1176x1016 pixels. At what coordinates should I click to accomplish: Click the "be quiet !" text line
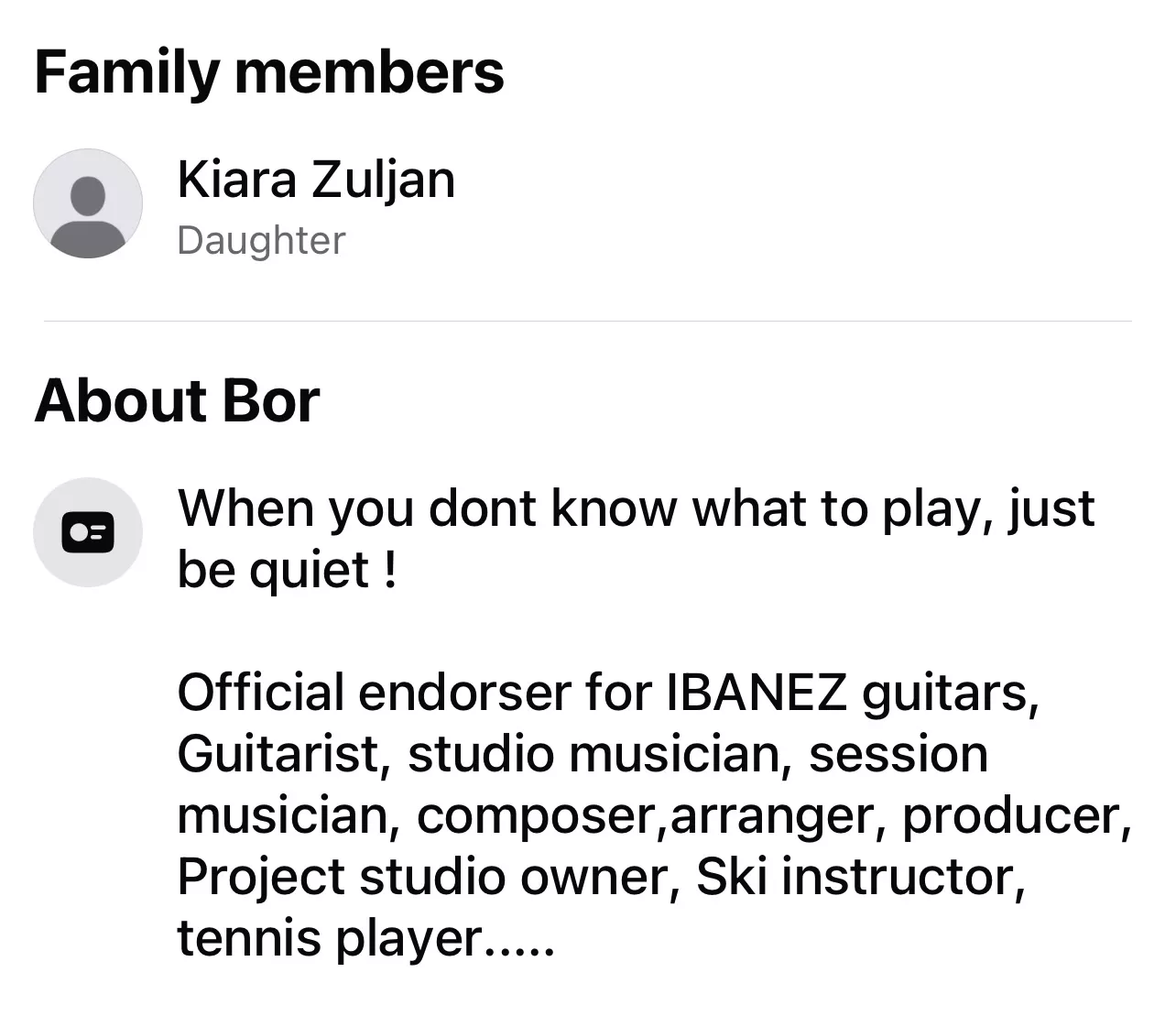point(287,569)
